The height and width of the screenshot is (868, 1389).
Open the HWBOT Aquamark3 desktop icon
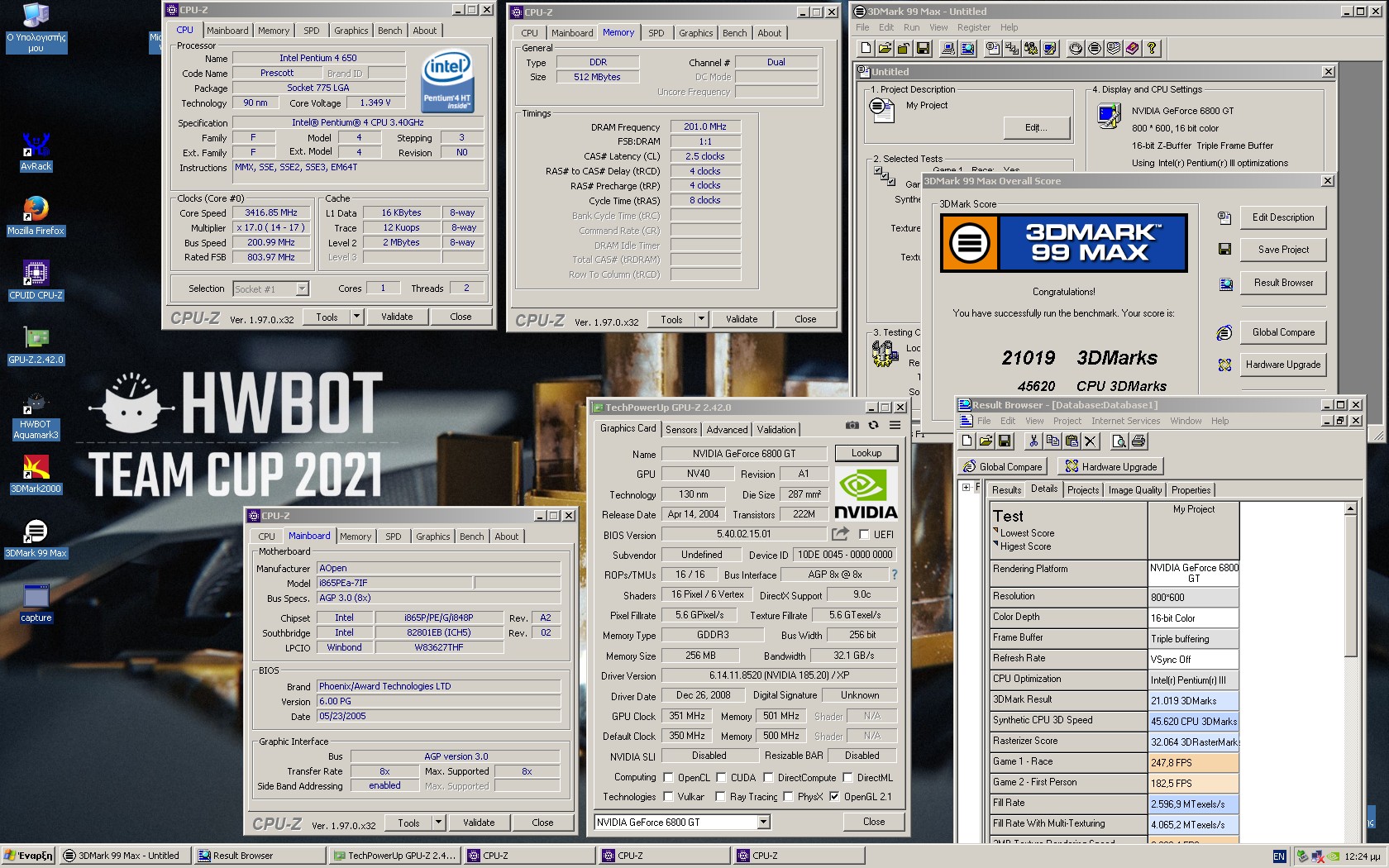(x=36, y=415)
